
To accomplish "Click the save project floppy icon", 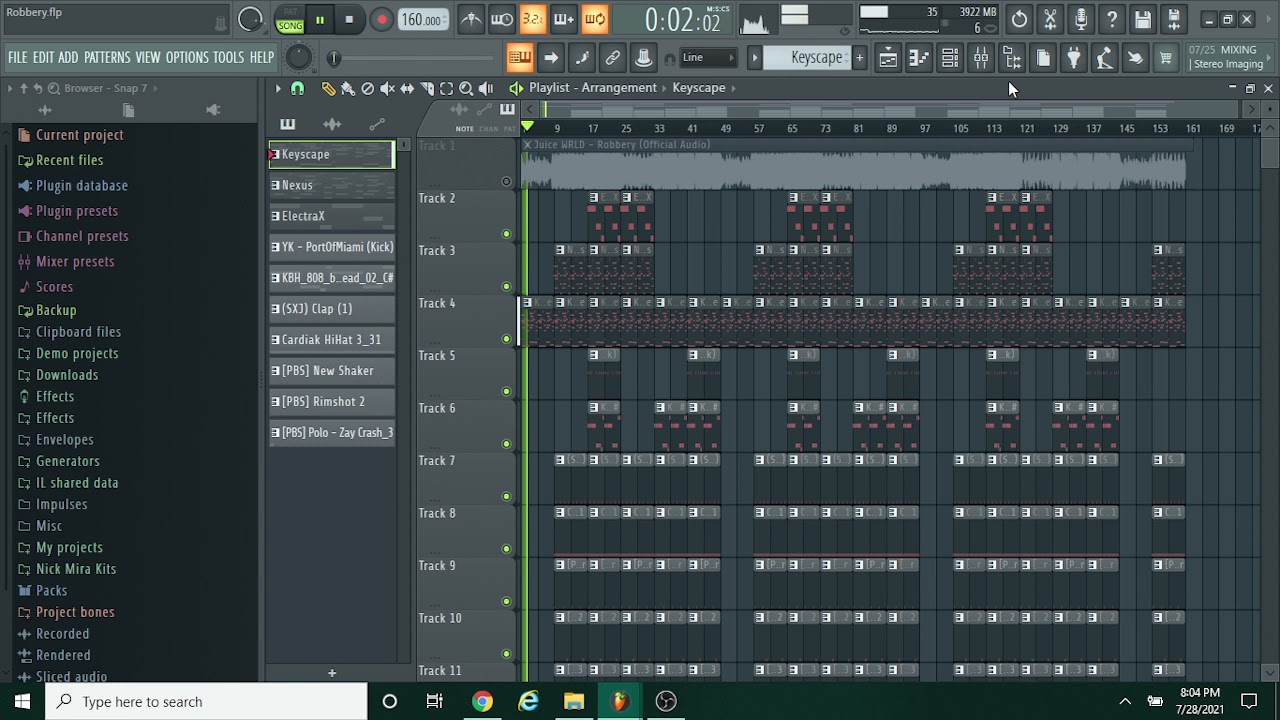I will tap(1143, 19).
